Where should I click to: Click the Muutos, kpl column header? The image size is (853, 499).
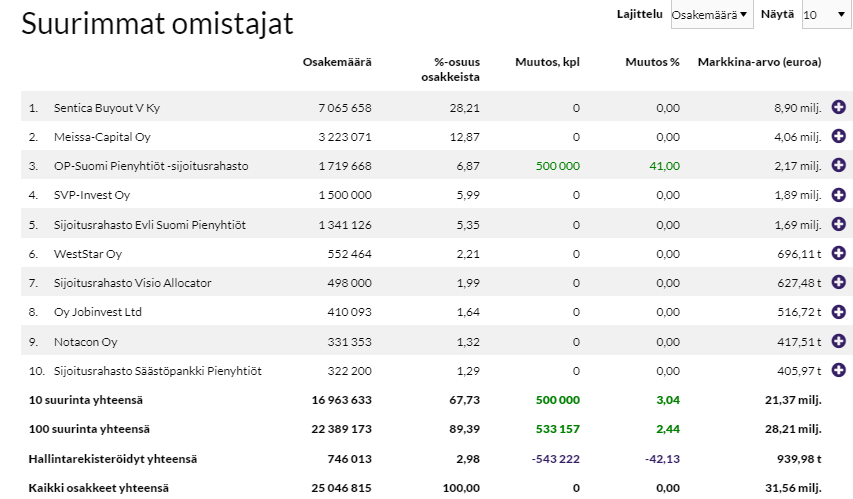click(x=547, y=62)
